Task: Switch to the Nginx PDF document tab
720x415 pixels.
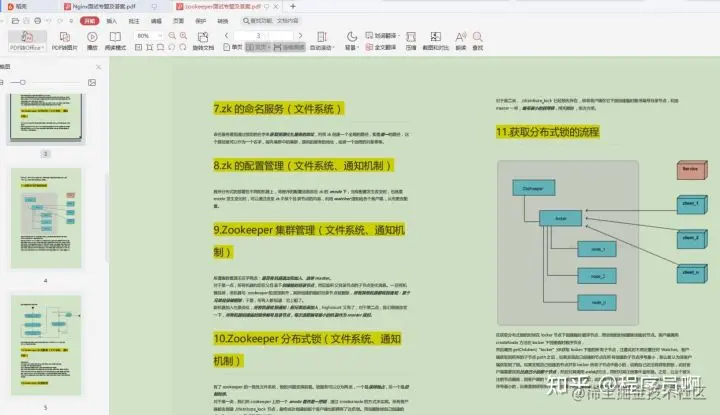Action: pos(105,6)
